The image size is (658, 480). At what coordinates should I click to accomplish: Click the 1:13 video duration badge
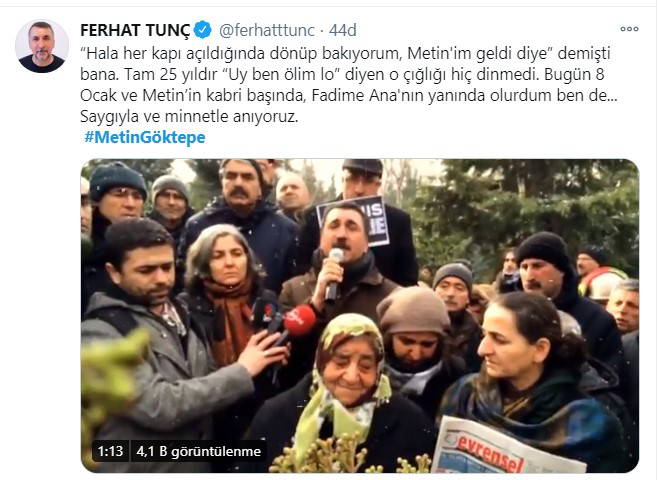110,451
